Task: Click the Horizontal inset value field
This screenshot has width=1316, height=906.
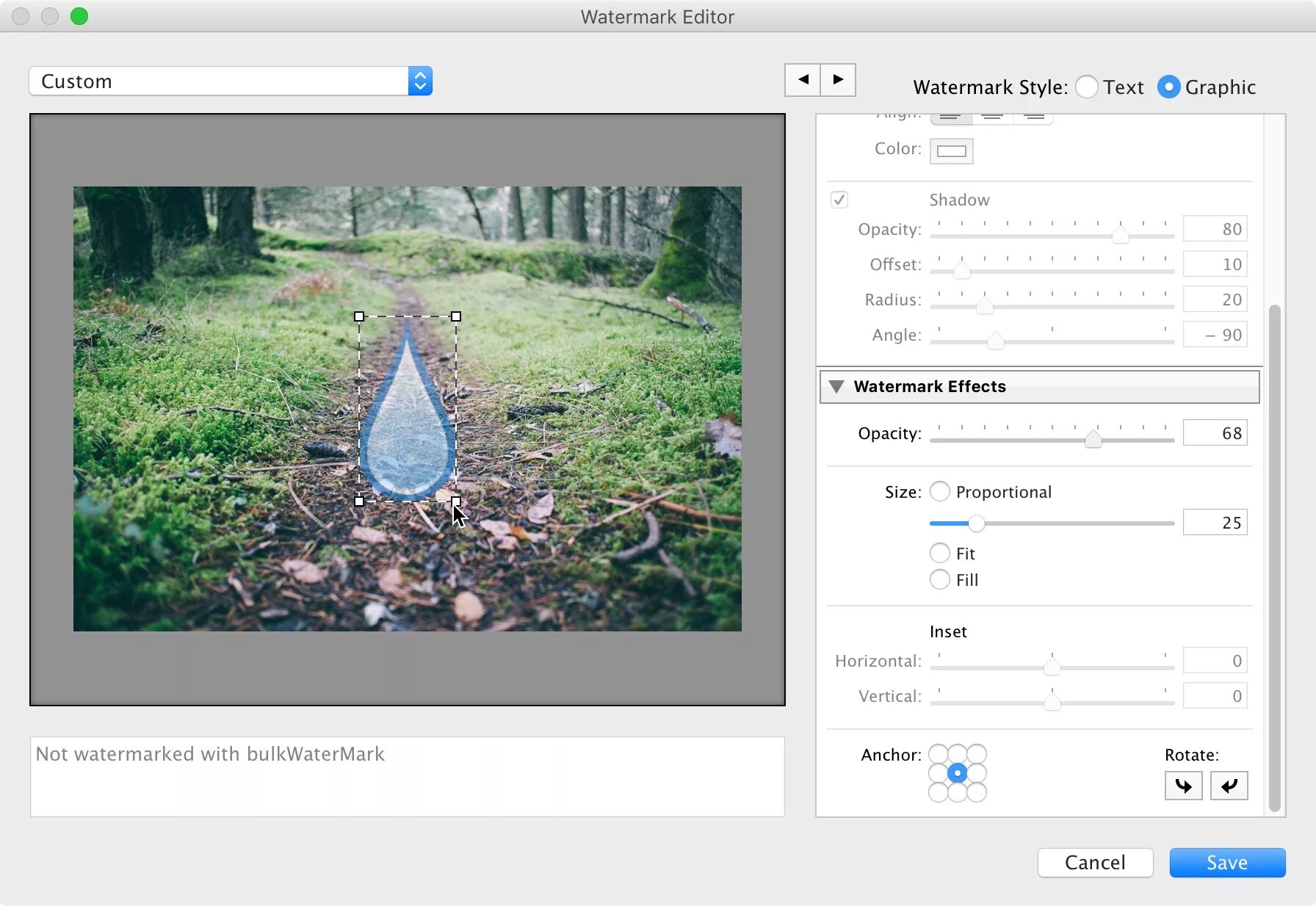Action: point(1215,661)
